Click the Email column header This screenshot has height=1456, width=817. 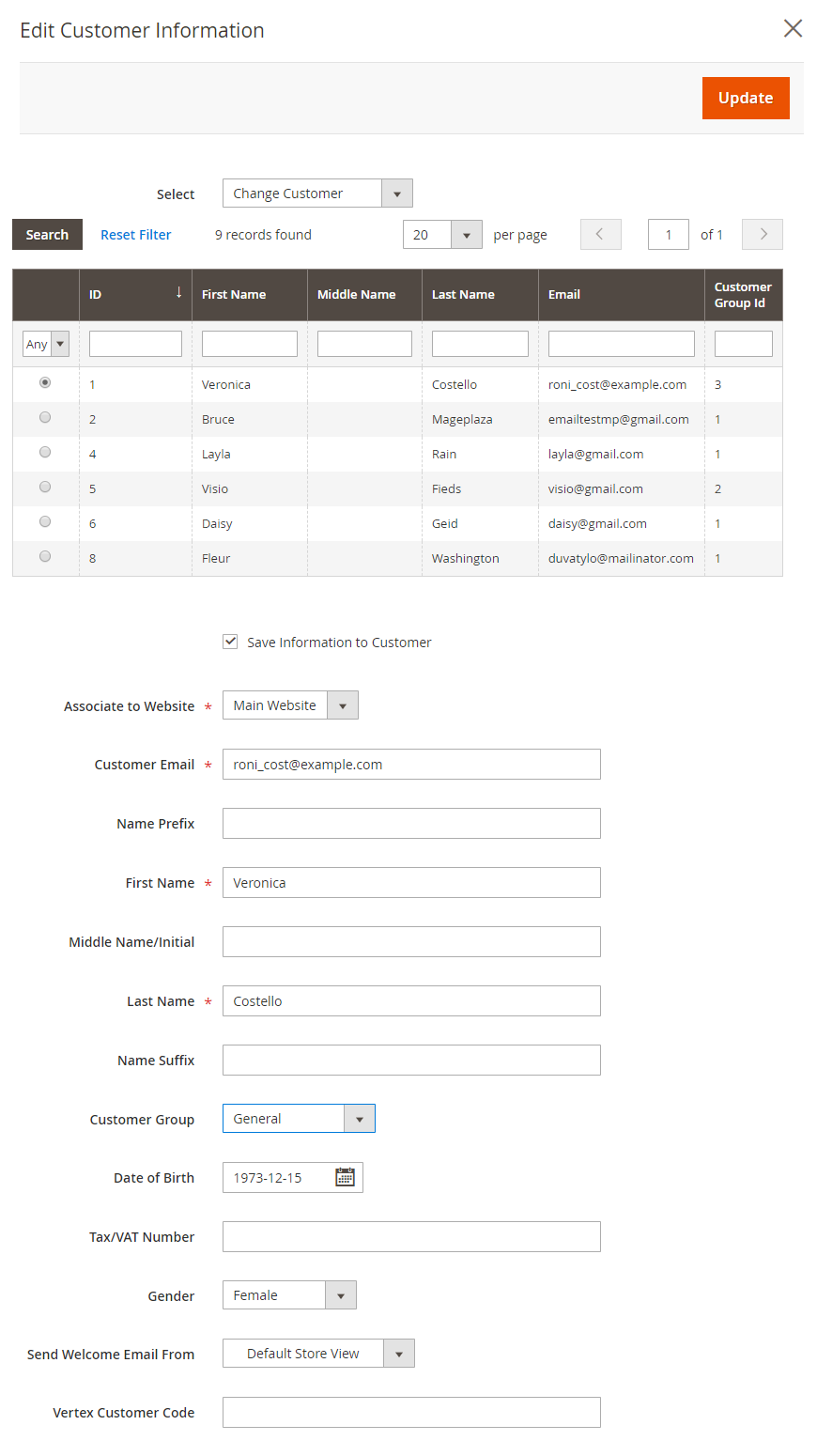pos(621,295)
